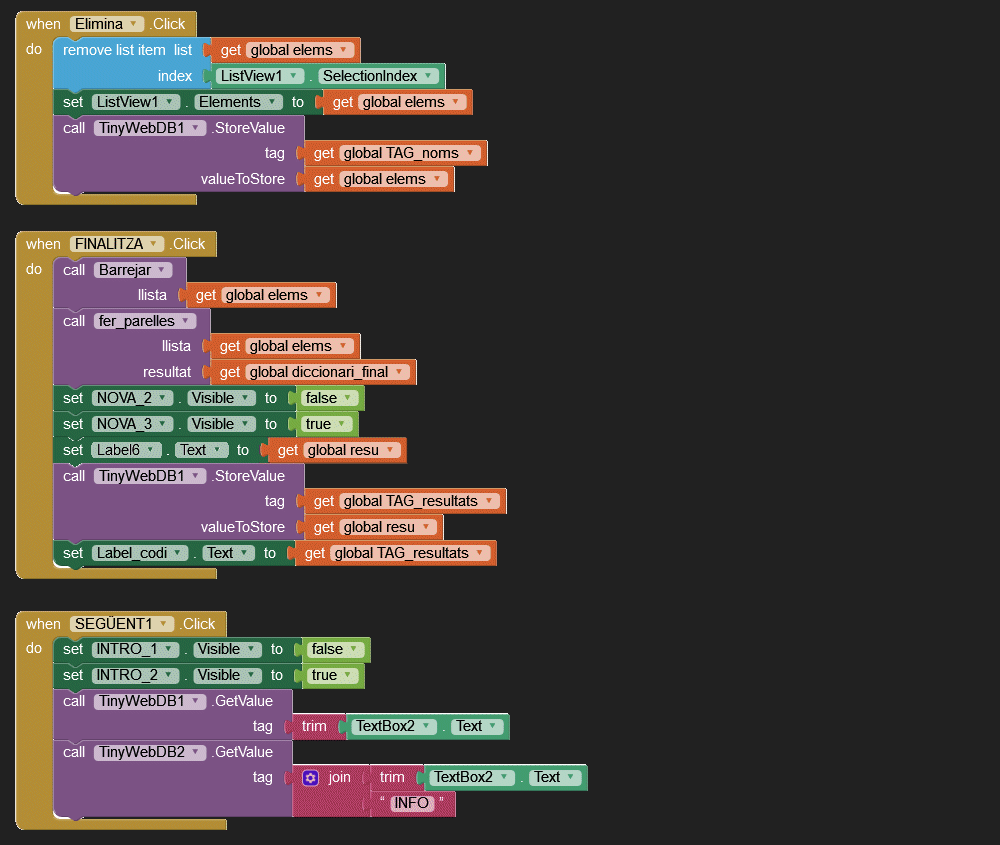The height and width of the screenshot is (845, 1000).
Task: Click the blue gear mutator icon on join block
Action: click(x=310, y=777)
